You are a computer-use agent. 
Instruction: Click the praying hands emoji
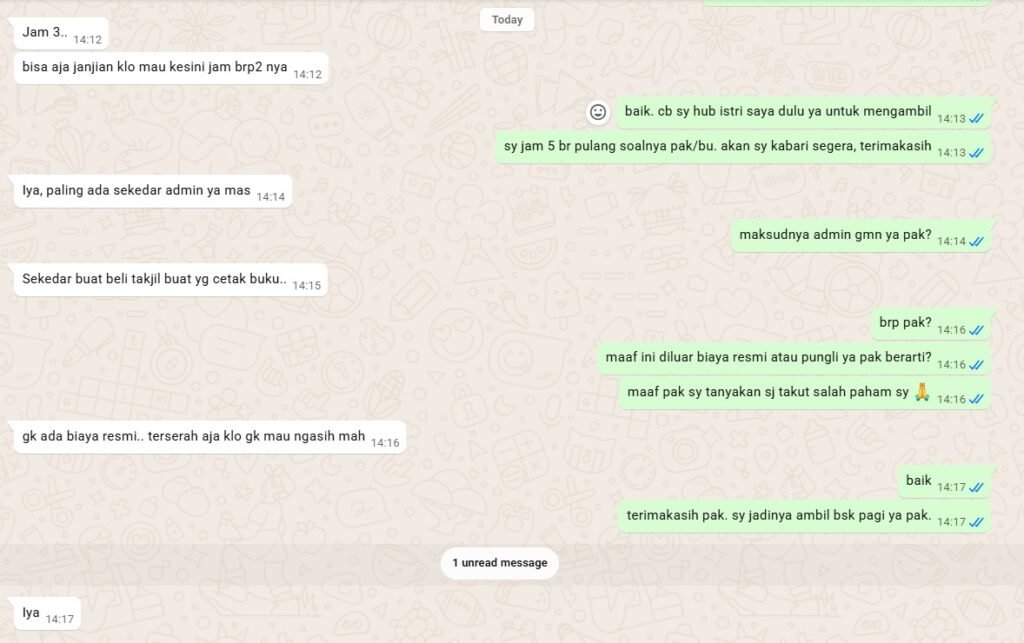click(921, 392)
